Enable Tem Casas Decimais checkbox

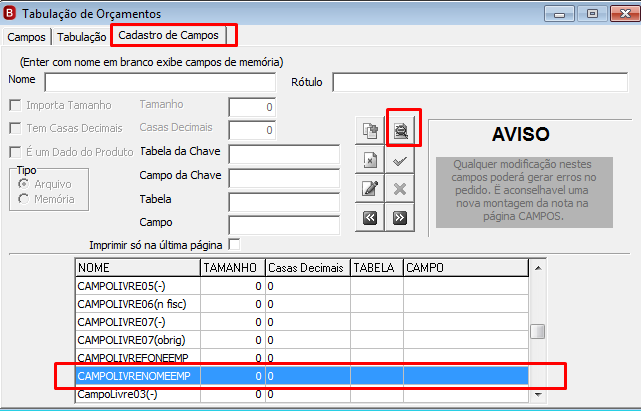15,128
